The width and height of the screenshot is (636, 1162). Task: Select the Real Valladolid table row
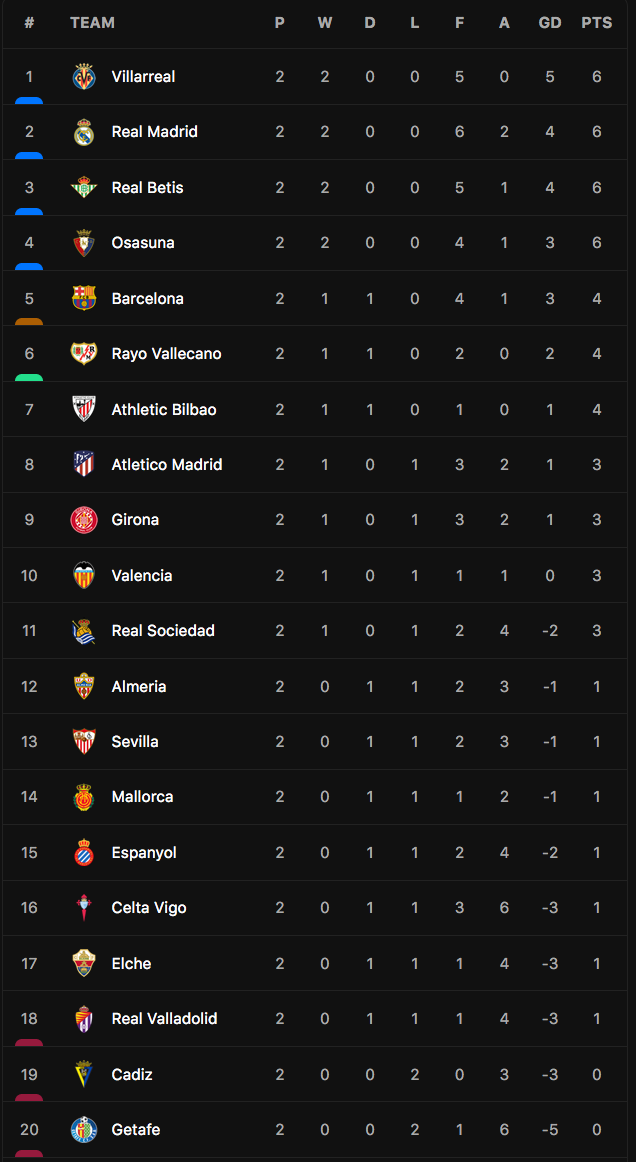click(318, 1018)
